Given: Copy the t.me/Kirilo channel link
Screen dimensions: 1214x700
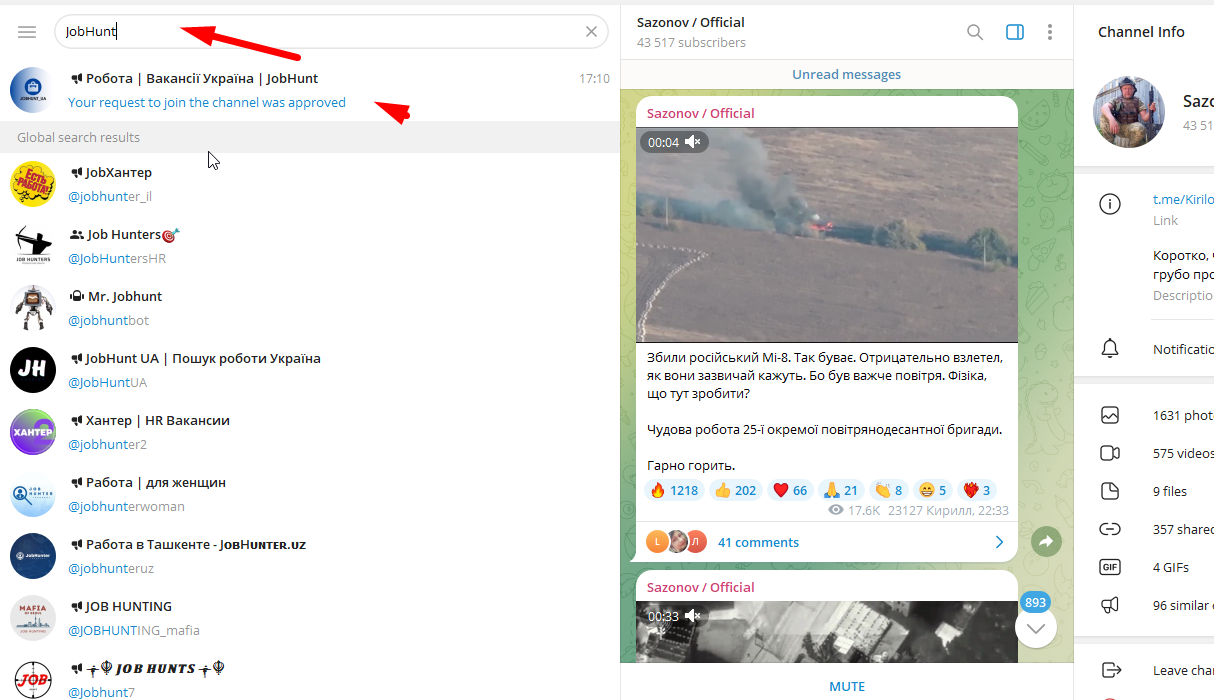Looking at the screenshot, I should point(1183,200).
